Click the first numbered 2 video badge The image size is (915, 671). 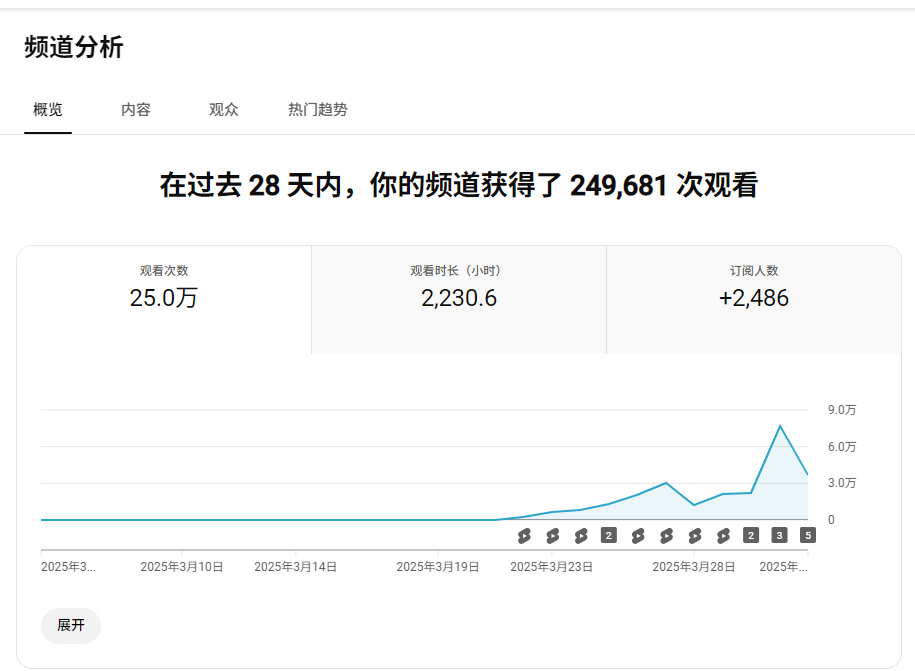click(x=609, y=535)
